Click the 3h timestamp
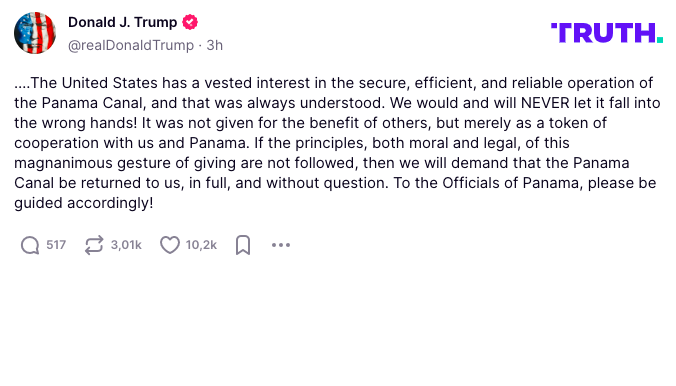 [x=214, y=45]
